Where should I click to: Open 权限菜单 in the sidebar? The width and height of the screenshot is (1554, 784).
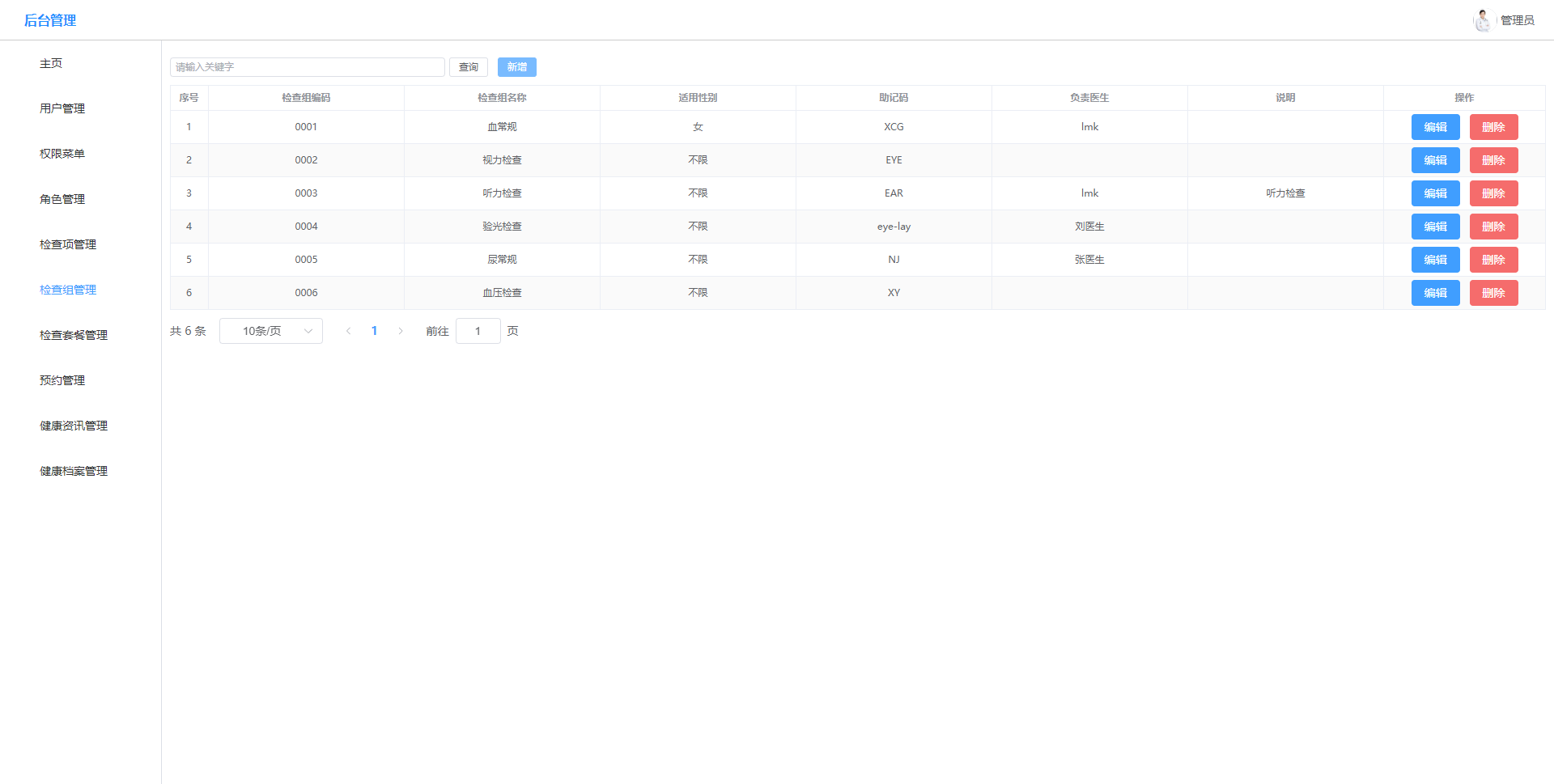(x=62, y=154)
